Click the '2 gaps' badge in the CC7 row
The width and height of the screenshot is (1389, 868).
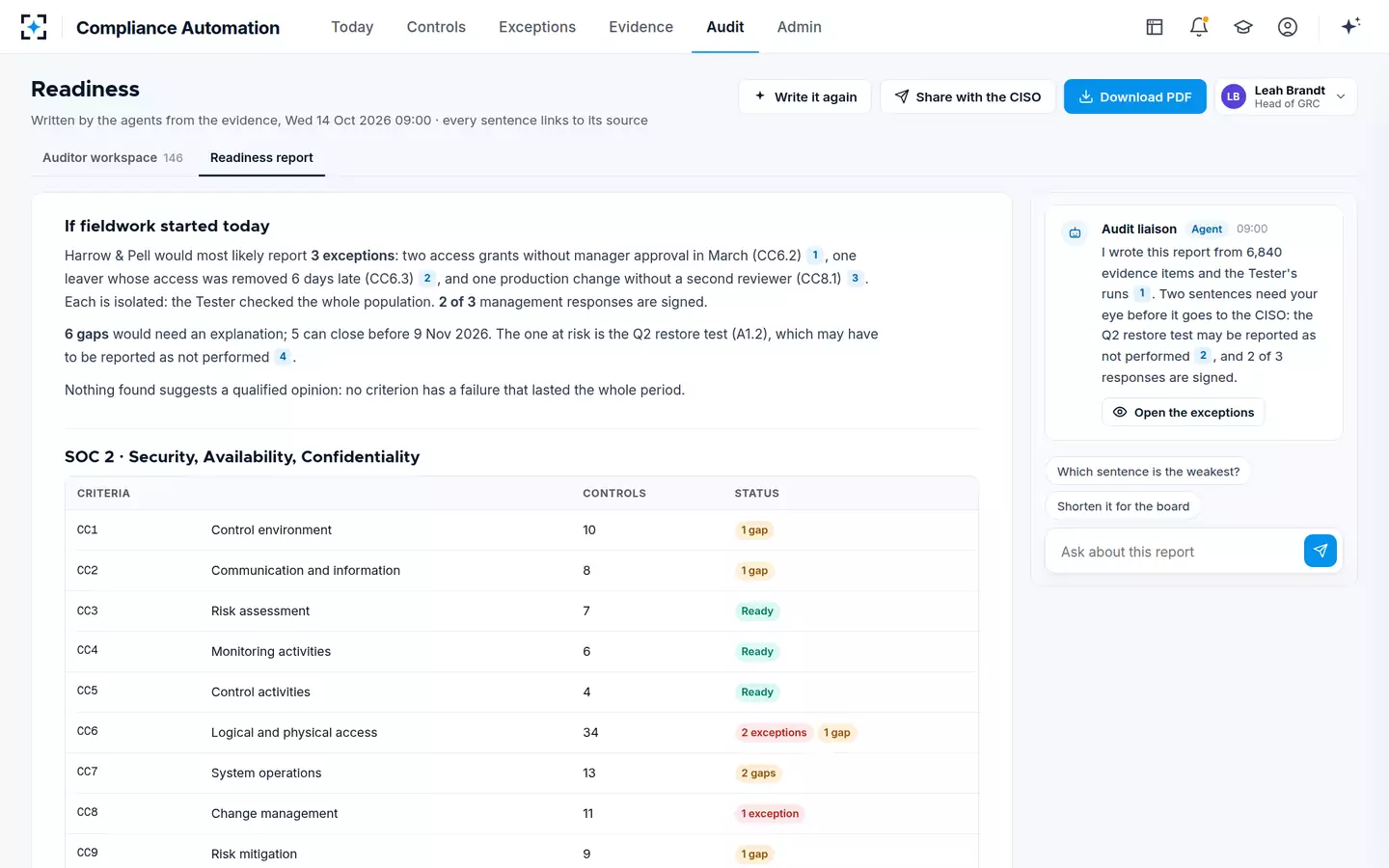758,773
